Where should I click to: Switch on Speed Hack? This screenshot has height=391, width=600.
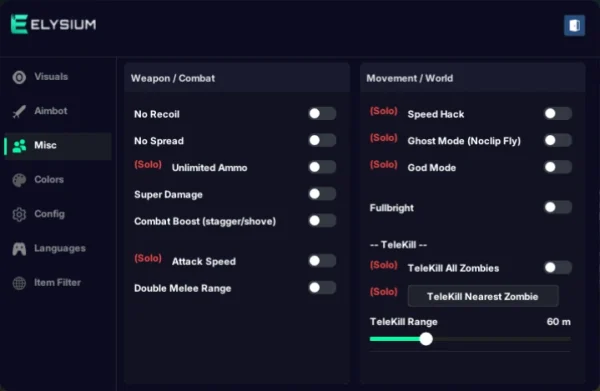558,114
